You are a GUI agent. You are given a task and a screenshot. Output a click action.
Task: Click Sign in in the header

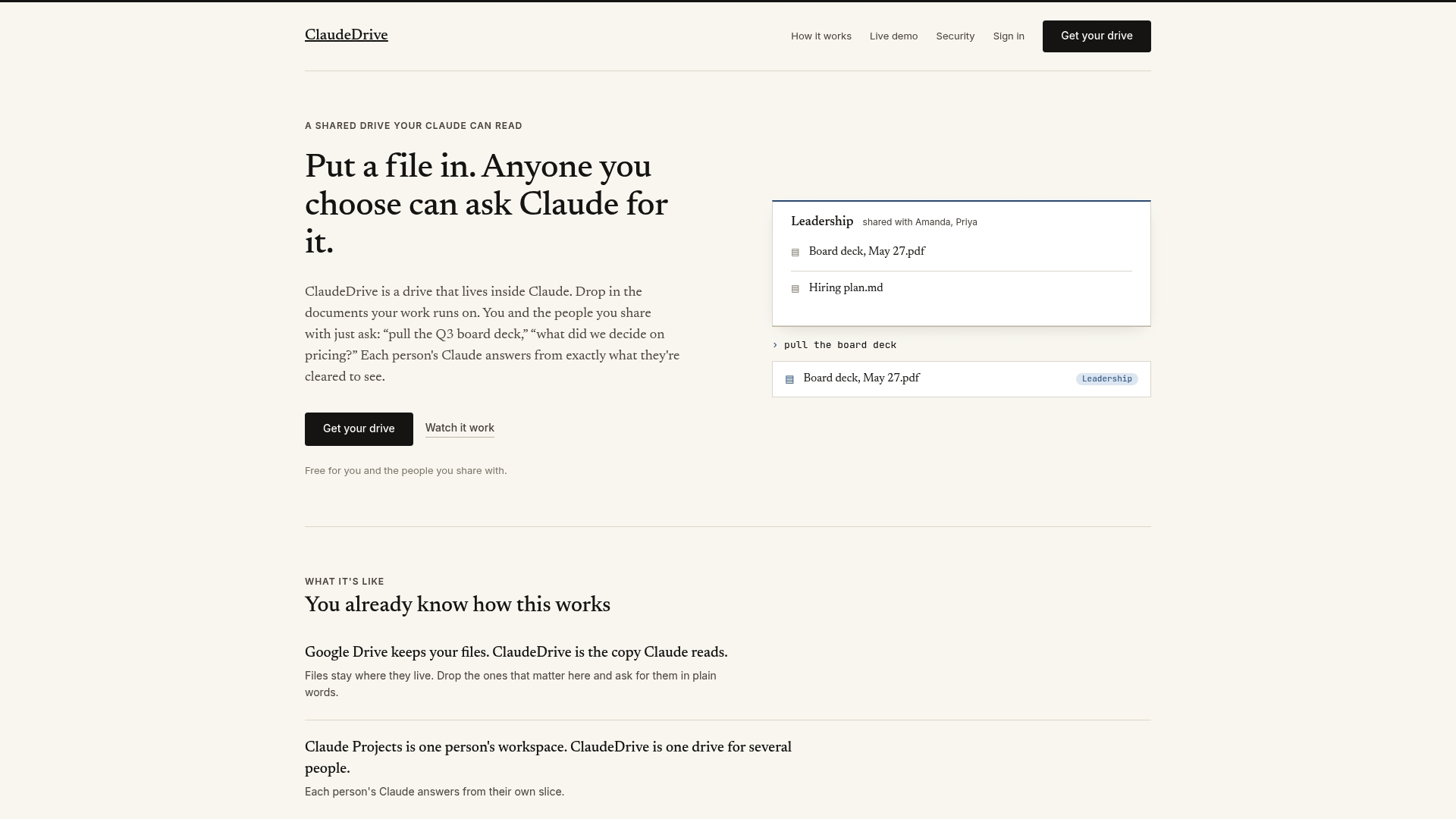point(1009,36)
